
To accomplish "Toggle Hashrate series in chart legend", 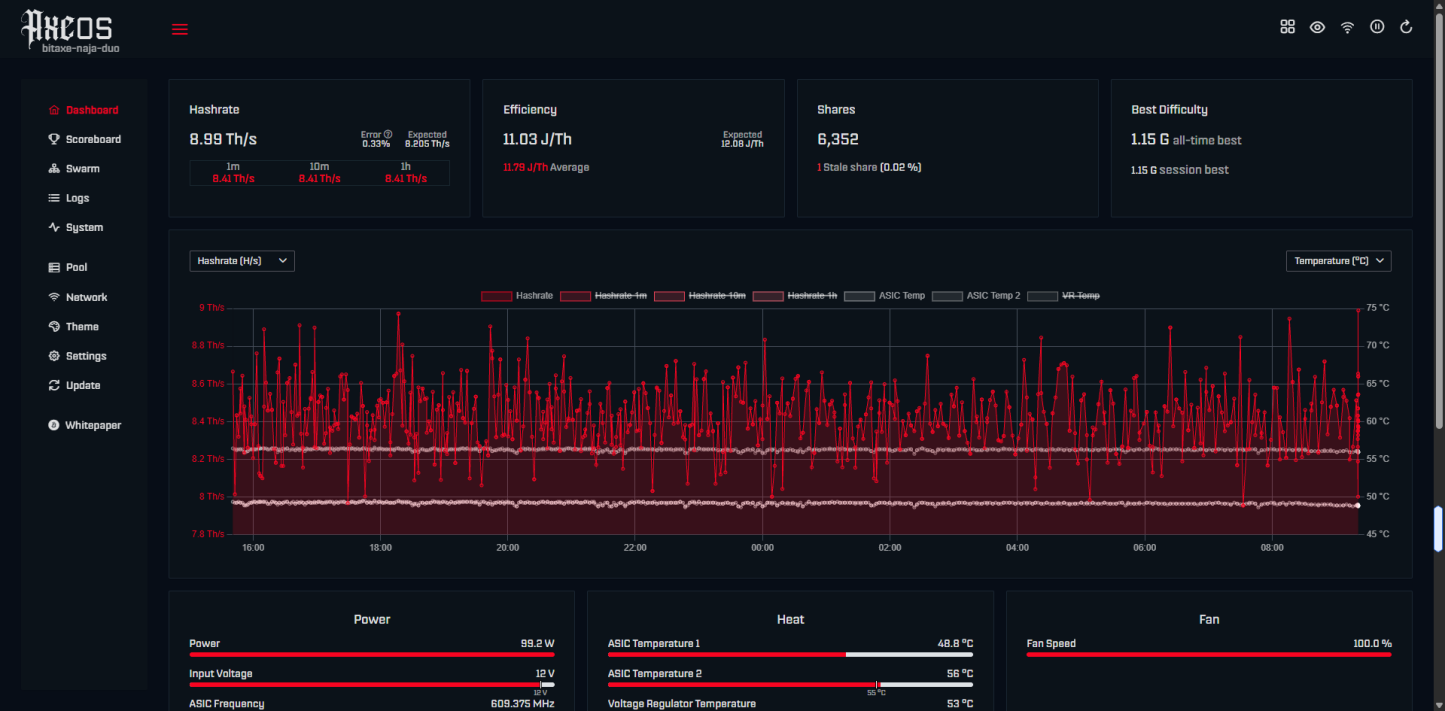I will [517, 296].
